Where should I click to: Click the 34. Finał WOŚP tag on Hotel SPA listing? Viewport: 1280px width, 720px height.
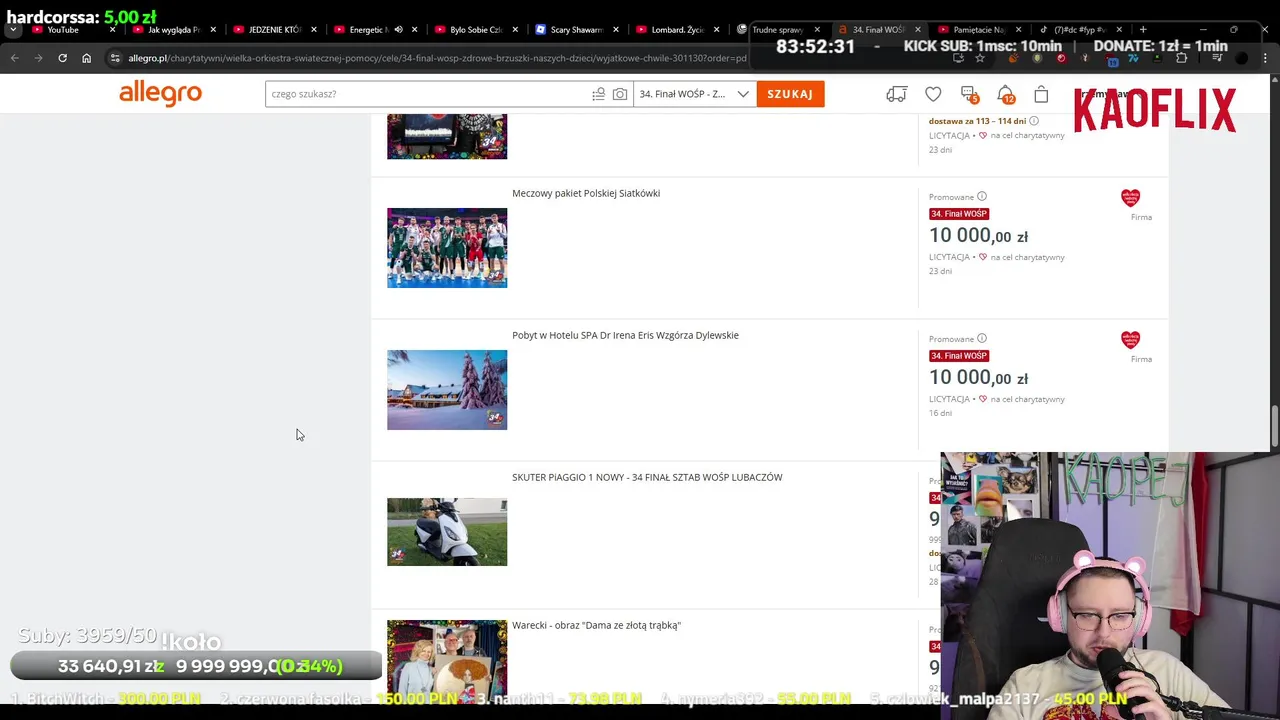coord(959,356)
